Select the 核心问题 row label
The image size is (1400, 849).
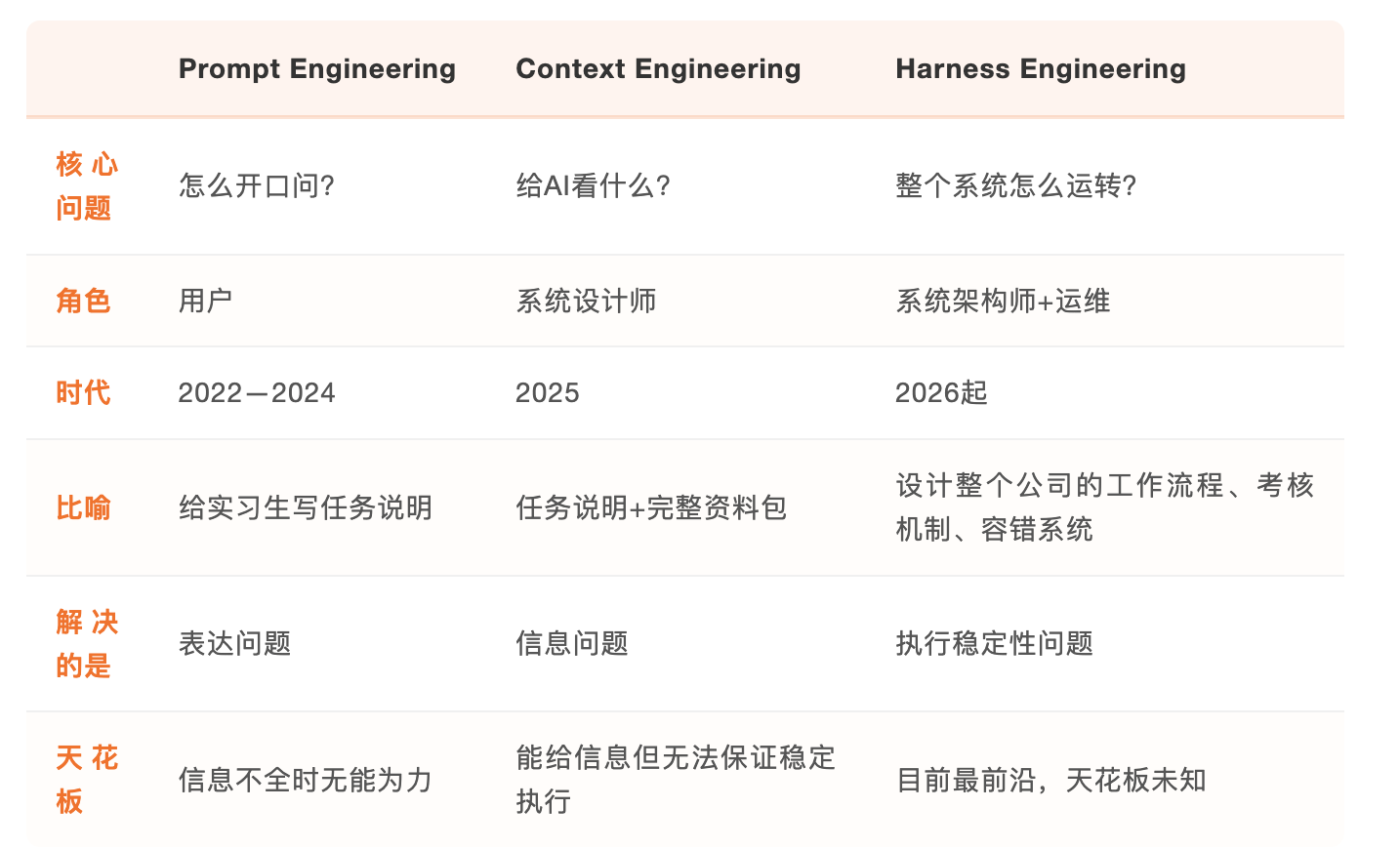[86, 185]
